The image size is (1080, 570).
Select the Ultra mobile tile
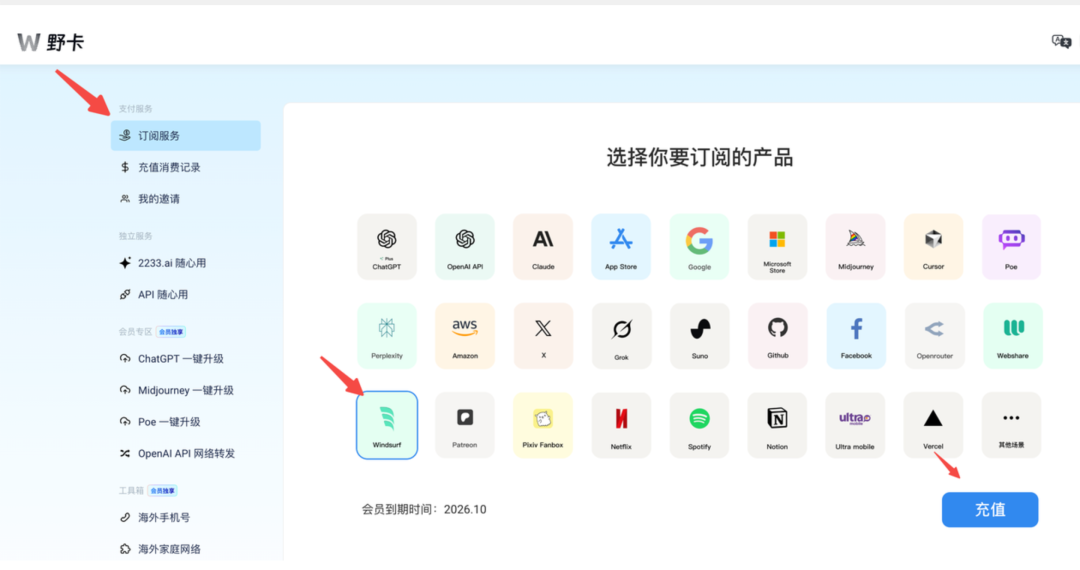pos(855,425)
